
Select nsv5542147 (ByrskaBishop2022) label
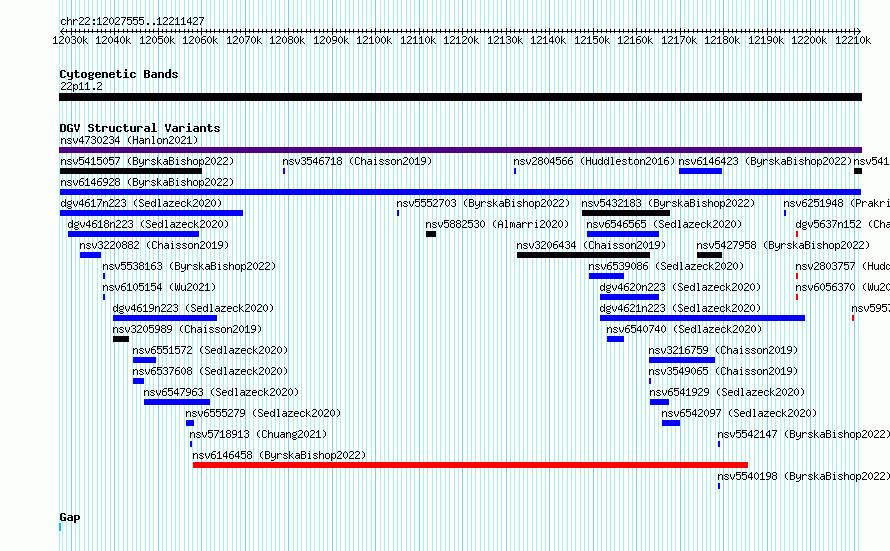click(x=803, y=434)
